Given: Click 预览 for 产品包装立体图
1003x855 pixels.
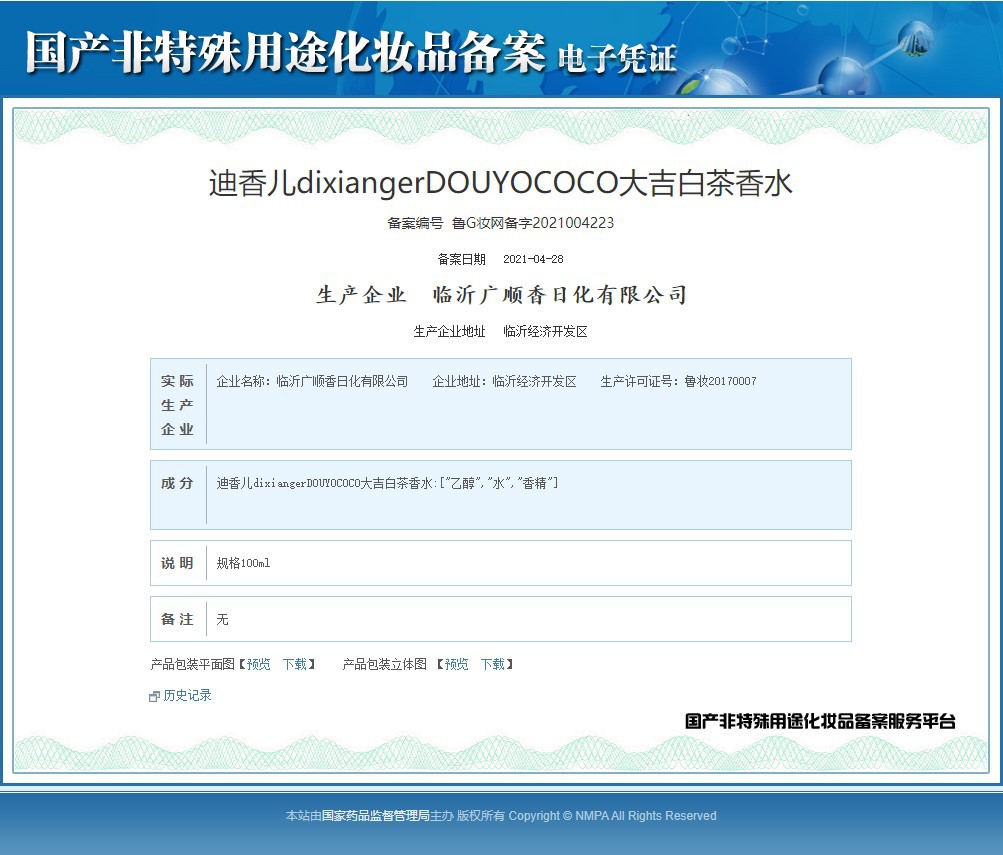Looking at the screenshot, I should [456, 663].
